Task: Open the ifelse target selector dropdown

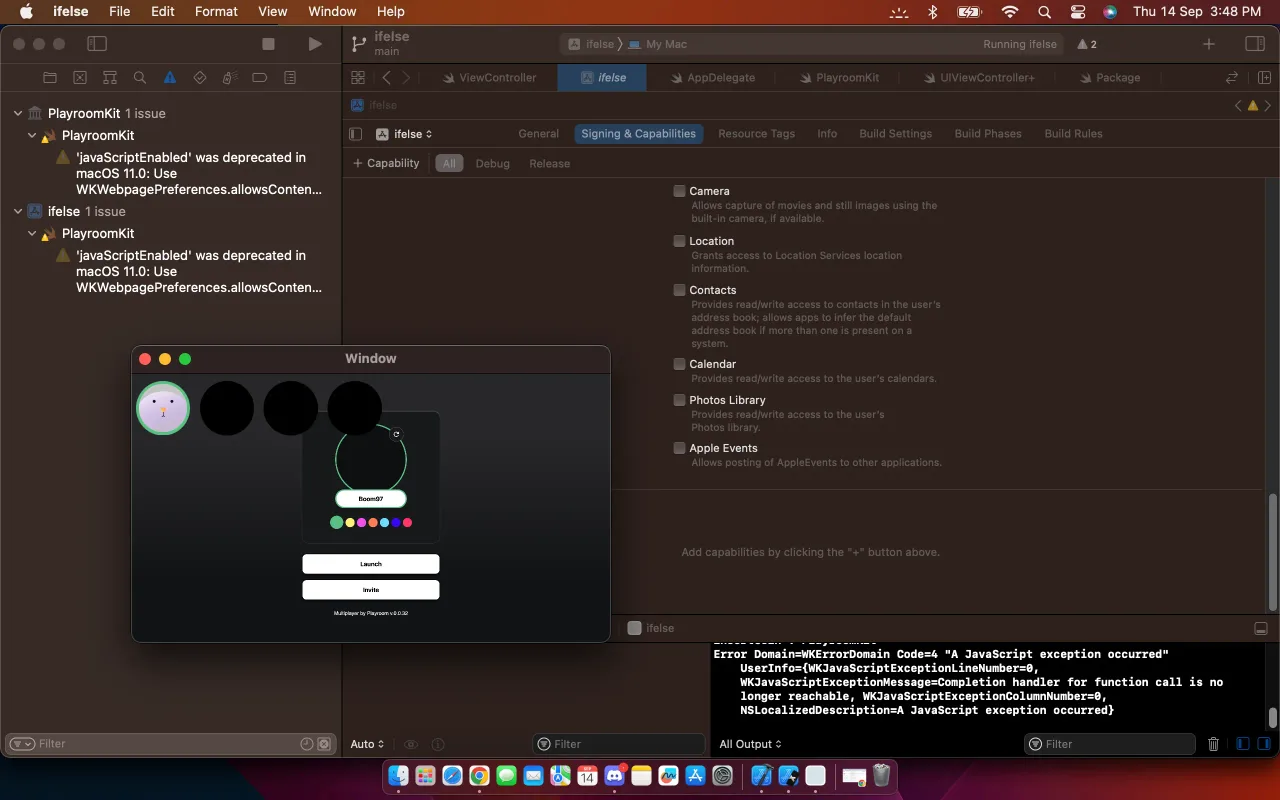Action: (404, 134)
